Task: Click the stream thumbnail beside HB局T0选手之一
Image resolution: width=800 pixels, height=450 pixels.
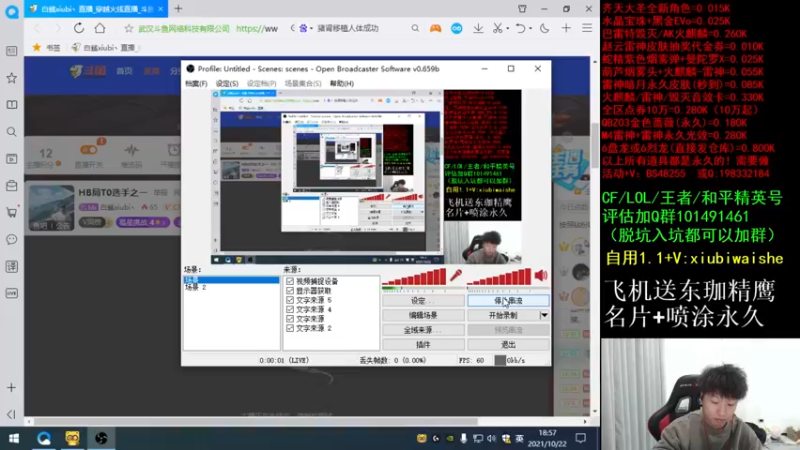Action: coord(51,208)
